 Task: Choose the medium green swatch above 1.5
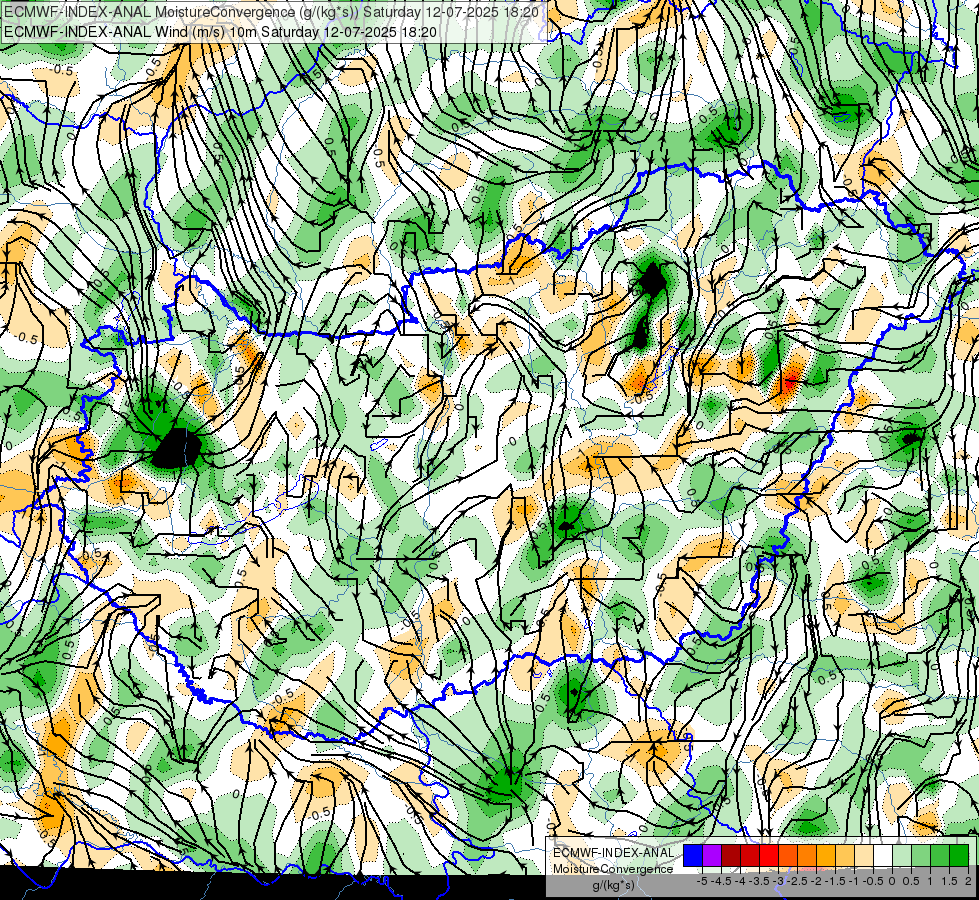940,856
